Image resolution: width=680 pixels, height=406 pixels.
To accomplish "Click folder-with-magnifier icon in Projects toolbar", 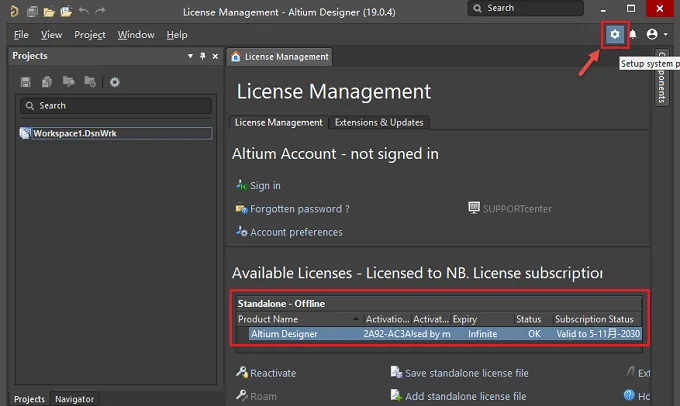I will coord(69,82).
